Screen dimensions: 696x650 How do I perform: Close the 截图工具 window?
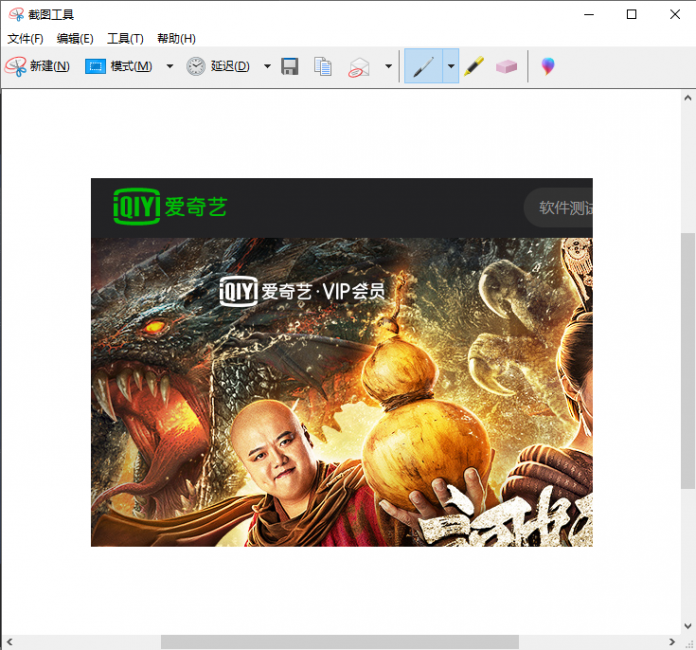pos(675,14)
